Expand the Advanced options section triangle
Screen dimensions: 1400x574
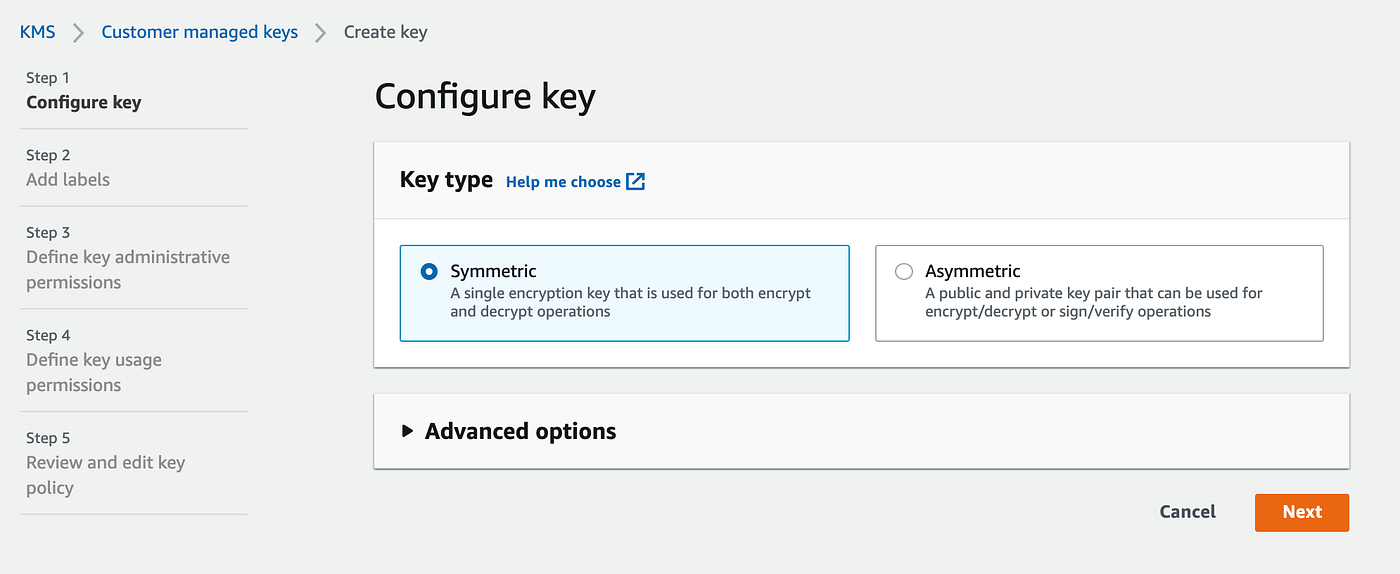(407, 431)
